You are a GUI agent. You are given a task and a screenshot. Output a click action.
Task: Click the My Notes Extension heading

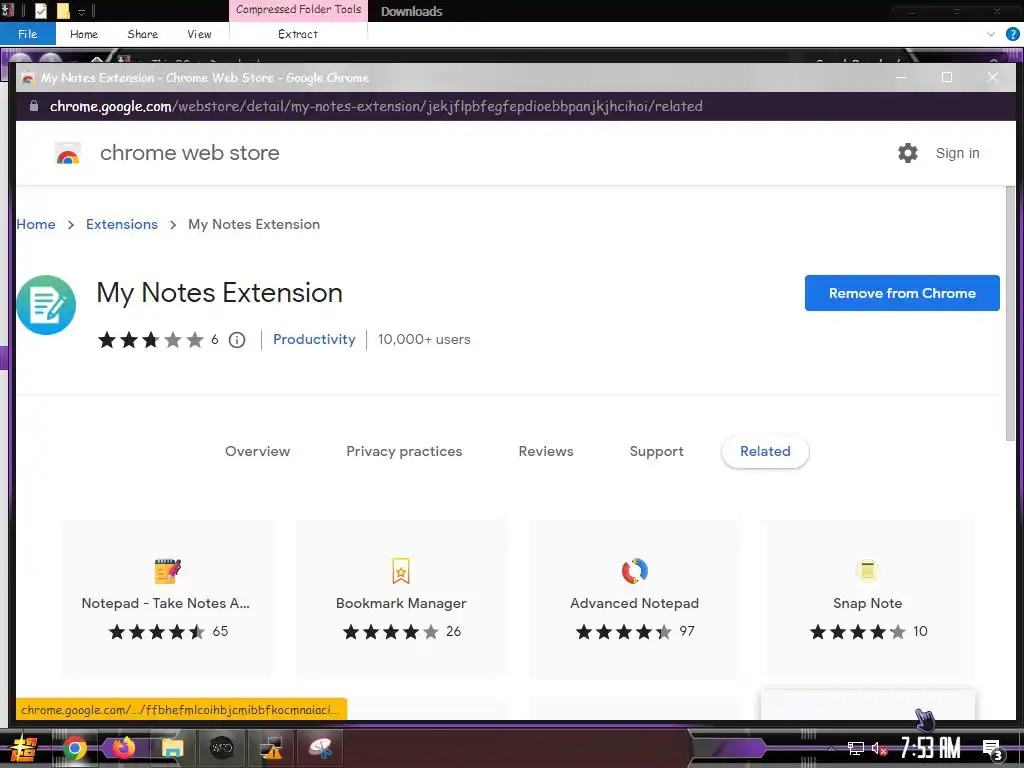219,293
